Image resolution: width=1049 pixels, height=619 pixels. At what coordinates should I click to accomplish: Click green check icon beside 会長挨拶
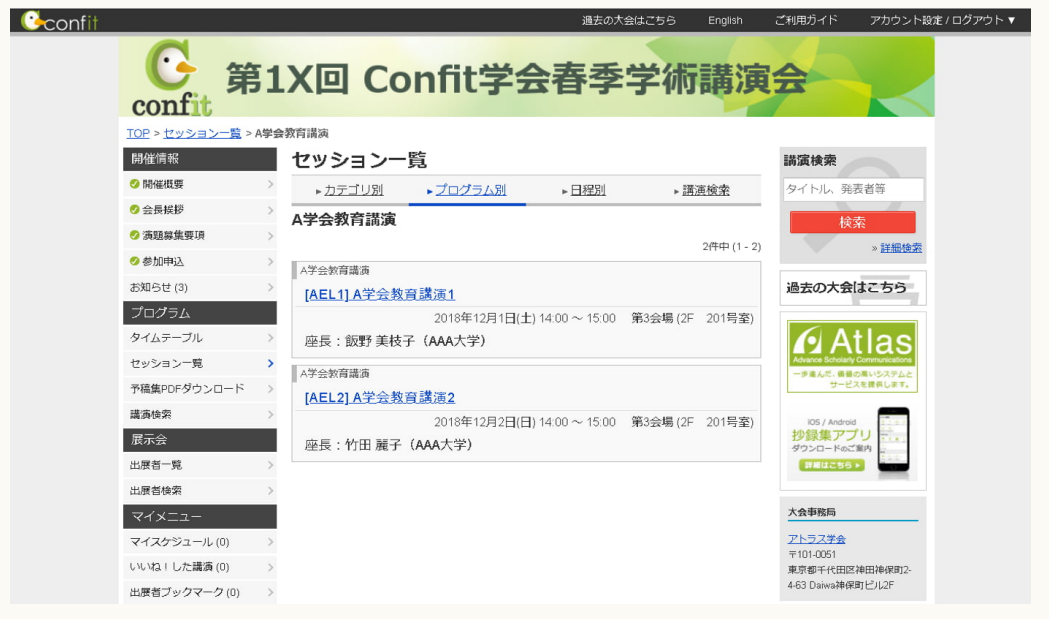135,210
